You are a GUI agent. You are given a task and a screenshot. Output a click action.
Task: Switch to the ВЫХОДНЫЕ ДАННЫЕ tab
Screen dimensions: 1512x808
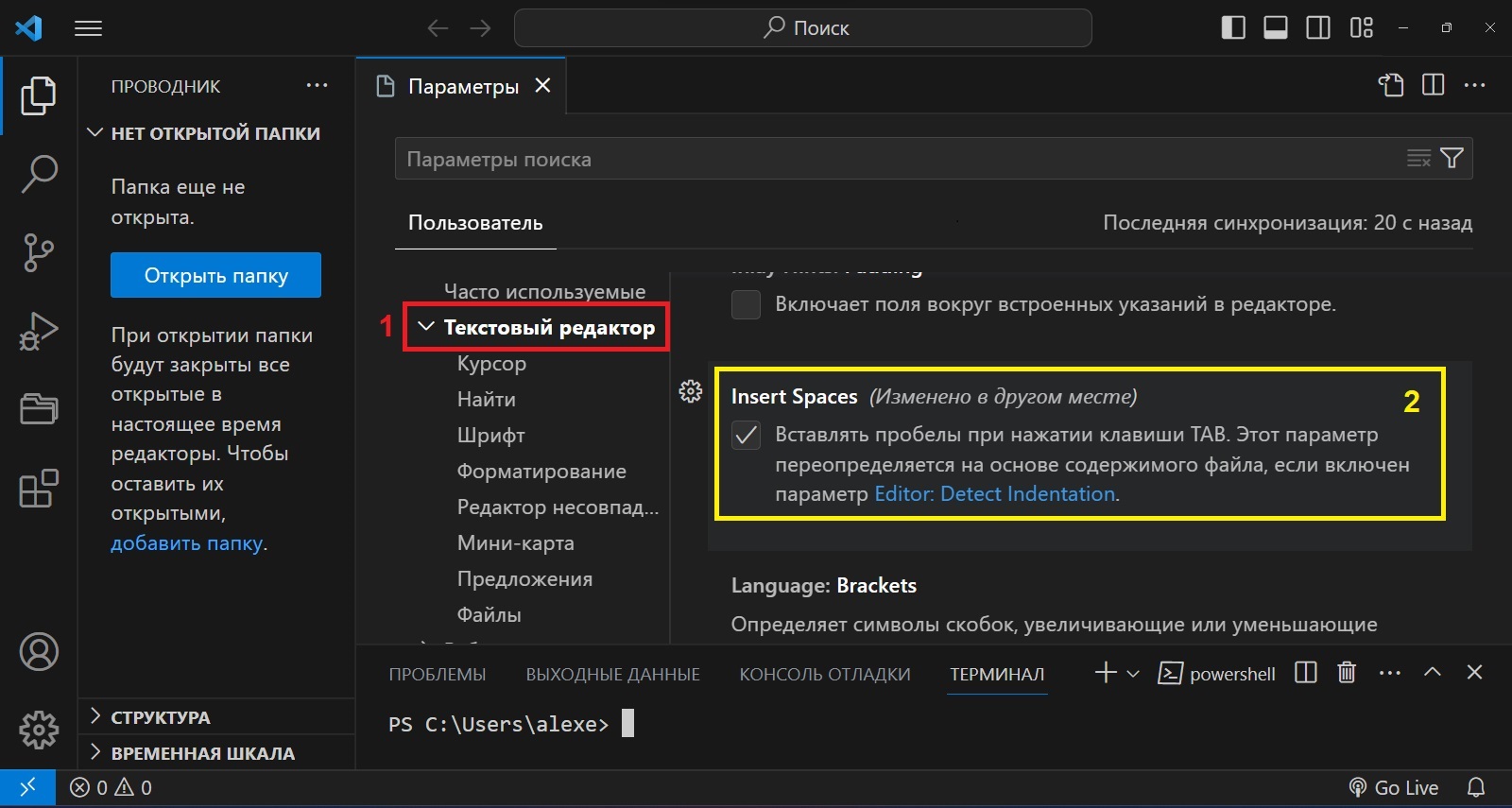612,674
